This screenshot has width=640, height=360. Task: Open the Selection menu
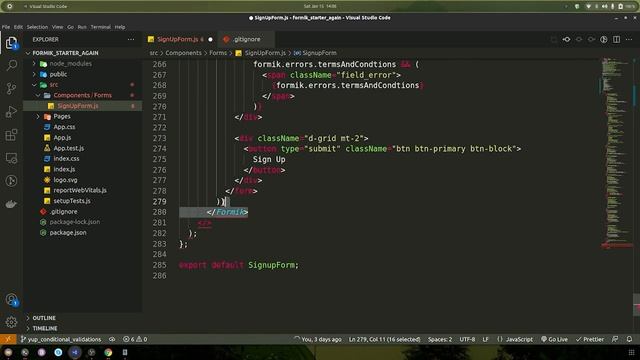pyautogui.click(x=37, y=27)
